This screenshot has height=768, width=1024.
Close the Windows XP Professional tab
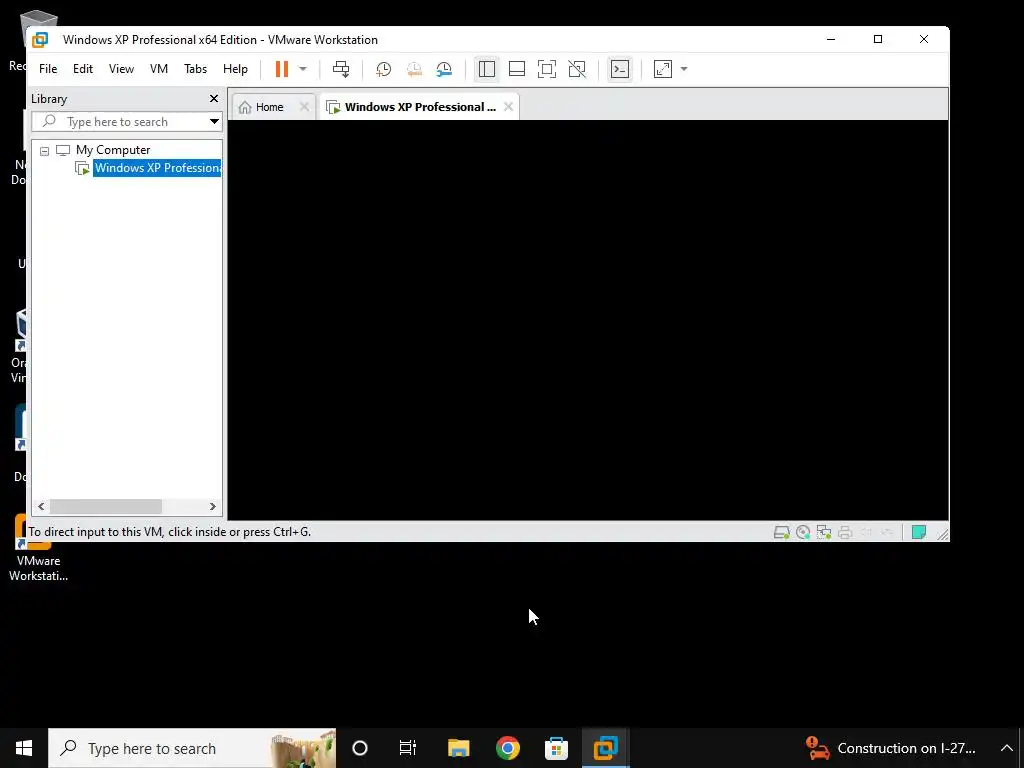click(508, 106)
